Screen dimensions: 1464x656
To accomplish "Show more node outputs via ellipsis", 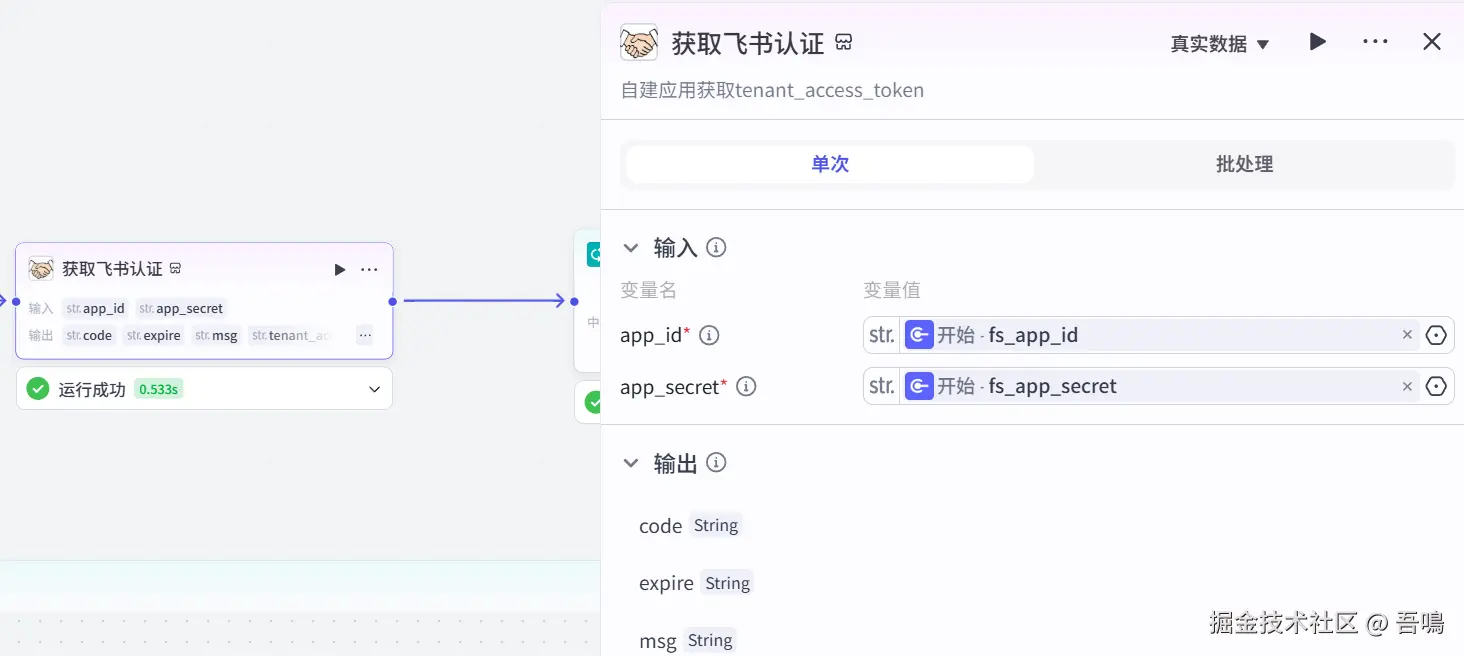I will click(365, 335).
